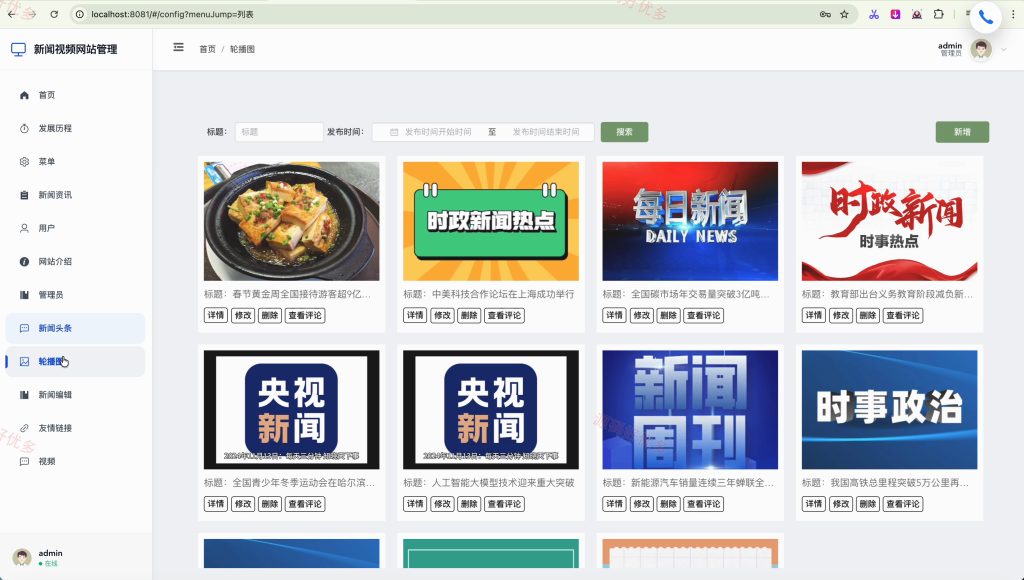Image resolution: width=1024 pixels, height=580 pixels.
Task: Click 标题: 新能源汽车销量连续三年 text
Action: click(688, 483)
